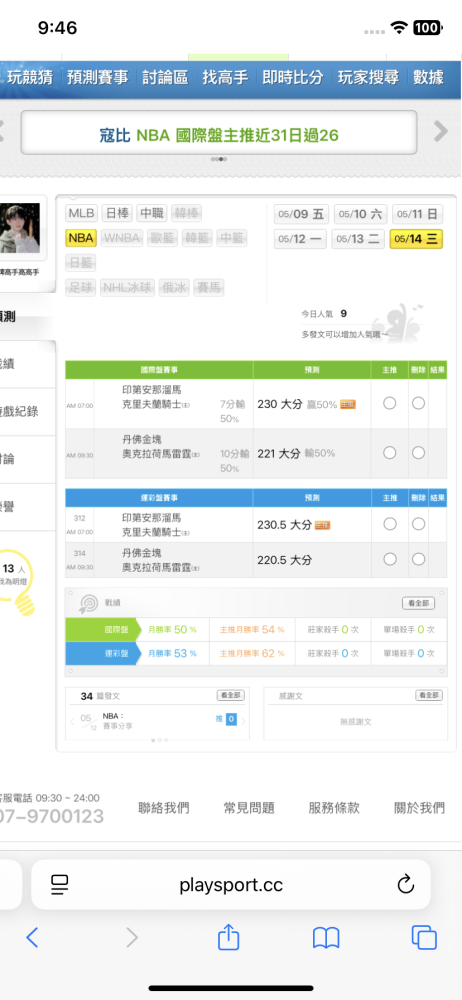Mark 221 大分 國際盤 pick as 主推

tap(389, 453)
